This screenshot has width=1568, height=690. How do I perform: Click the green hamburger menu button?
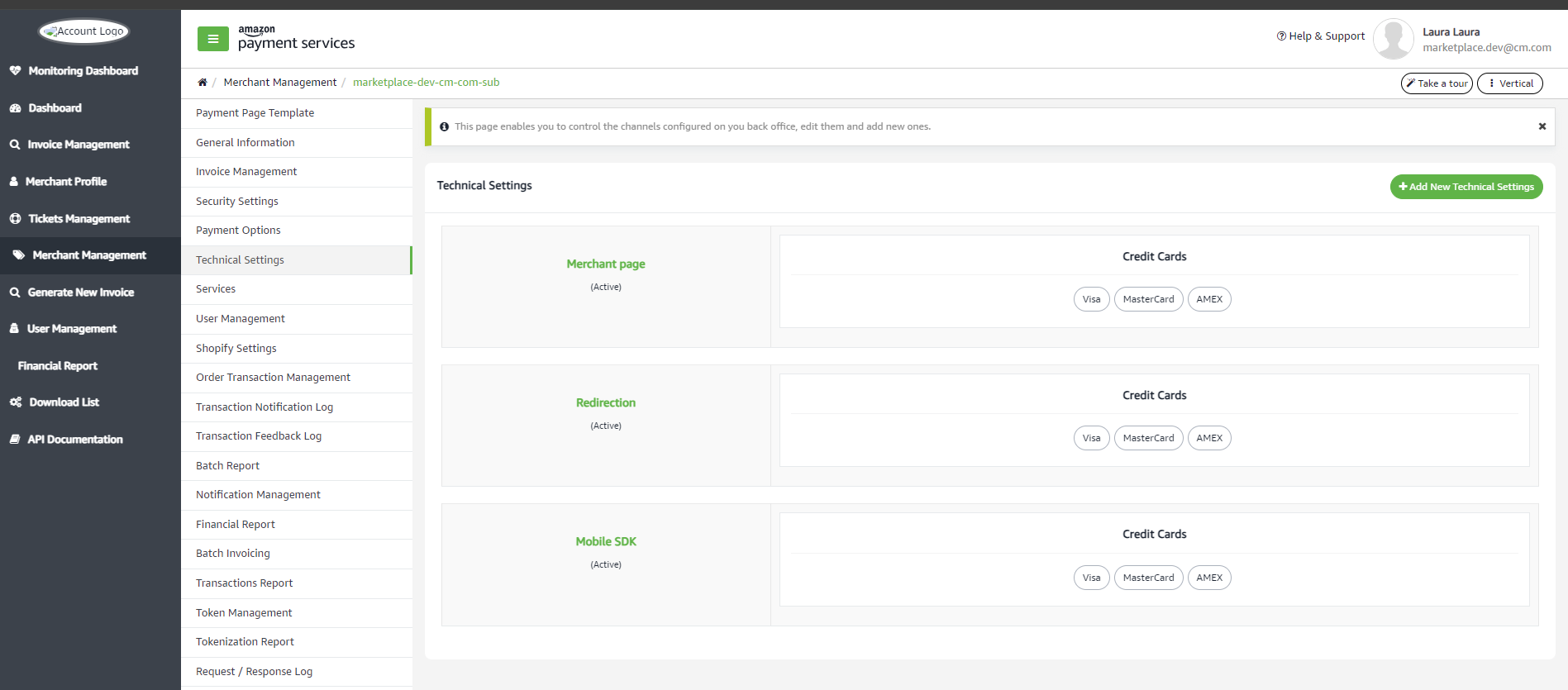[x=212, y=39]
